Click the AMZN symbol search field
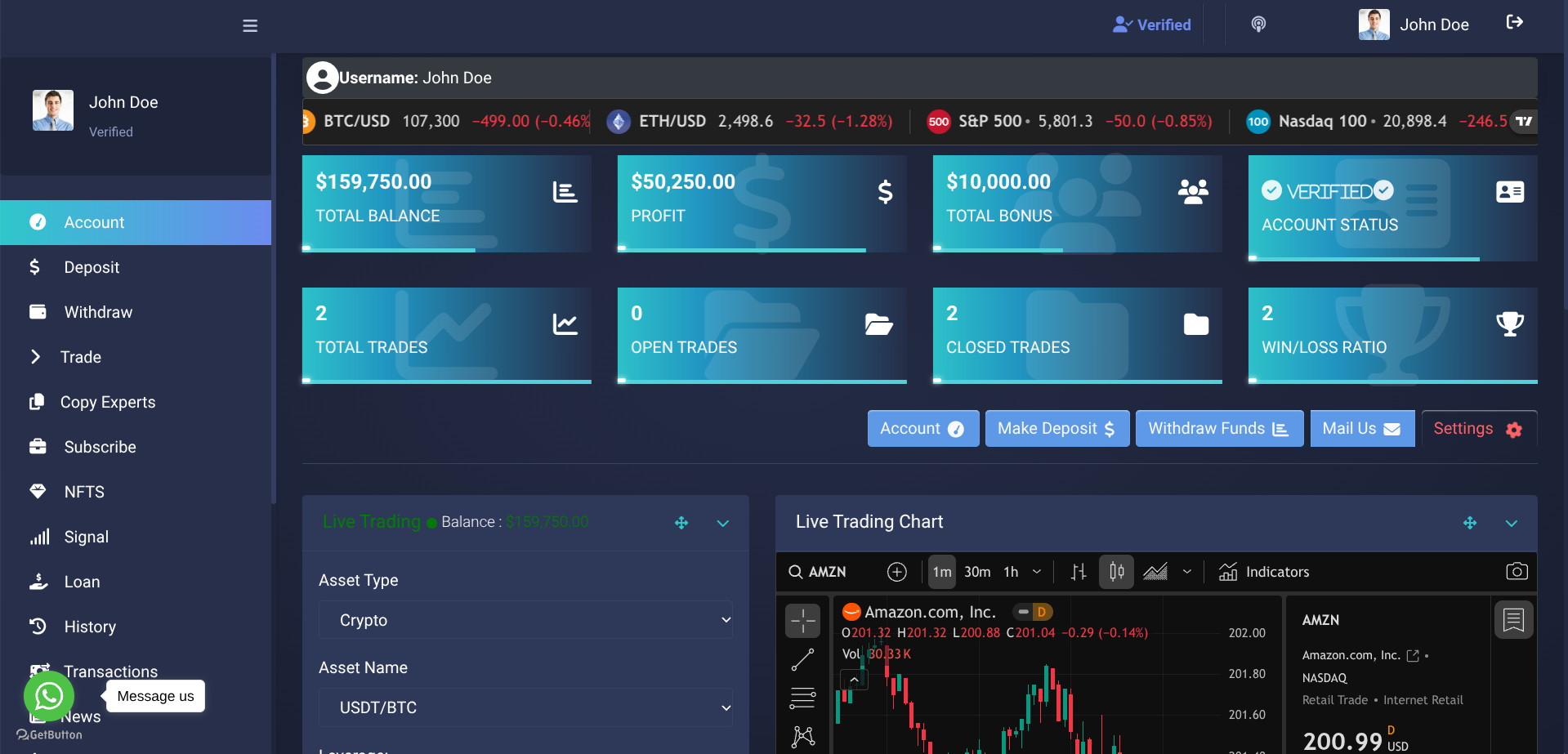This screenshot has width=1568, height=754. coord(827,572)
